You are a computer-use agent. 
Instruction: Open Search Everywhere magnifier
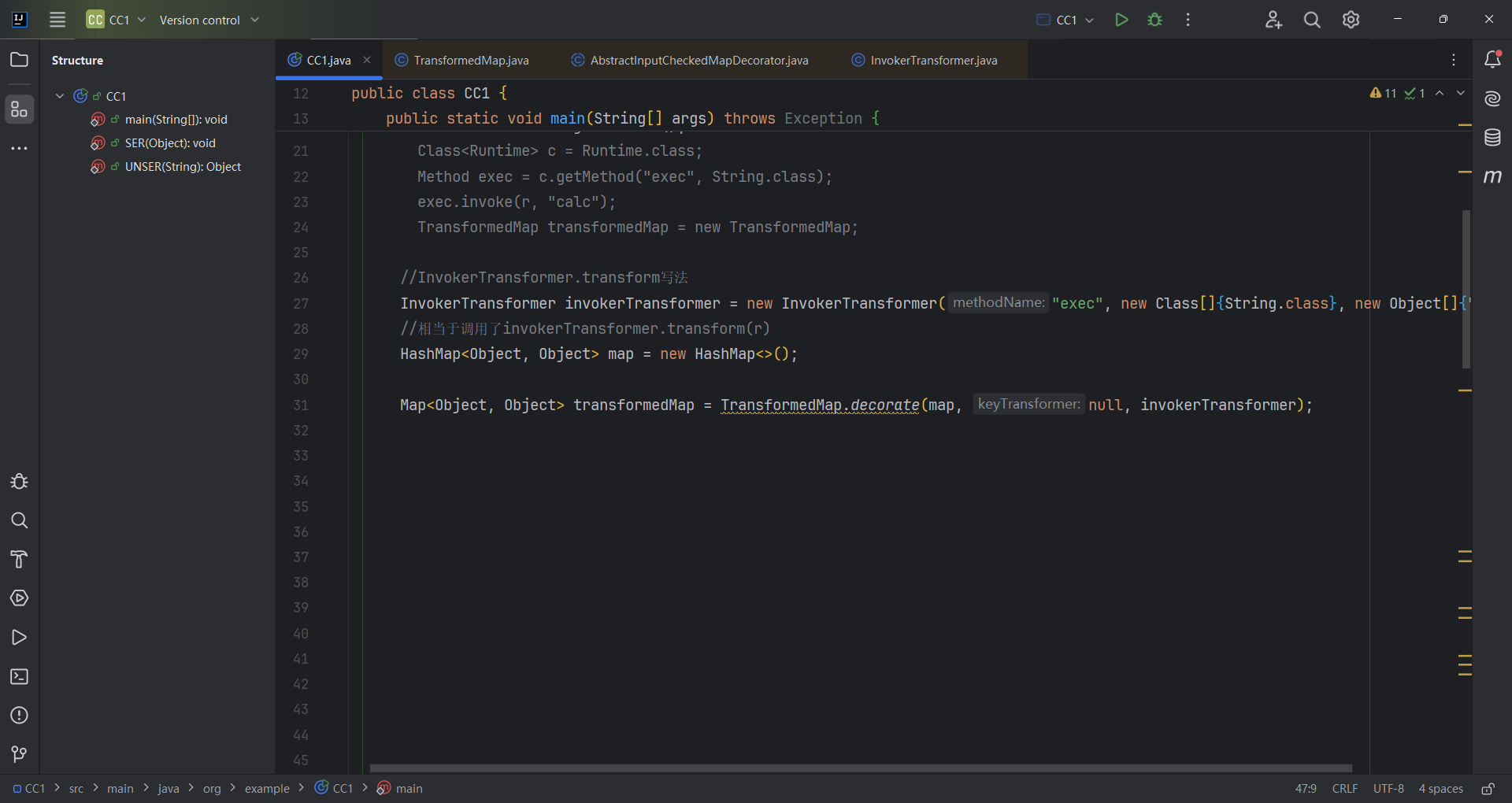pos(1312,20)
